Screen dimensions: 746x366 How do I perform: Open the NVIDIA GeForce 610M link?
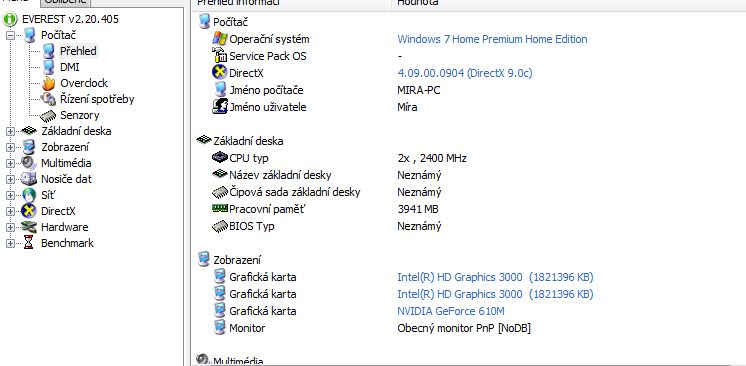[x=451, y=311]
